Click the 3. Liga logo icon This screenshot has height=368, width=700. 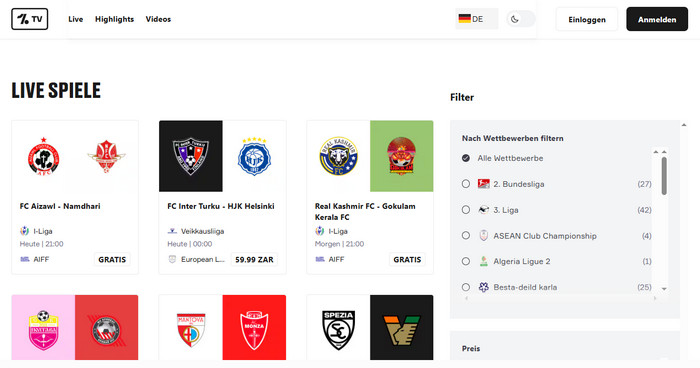point(483,209)
